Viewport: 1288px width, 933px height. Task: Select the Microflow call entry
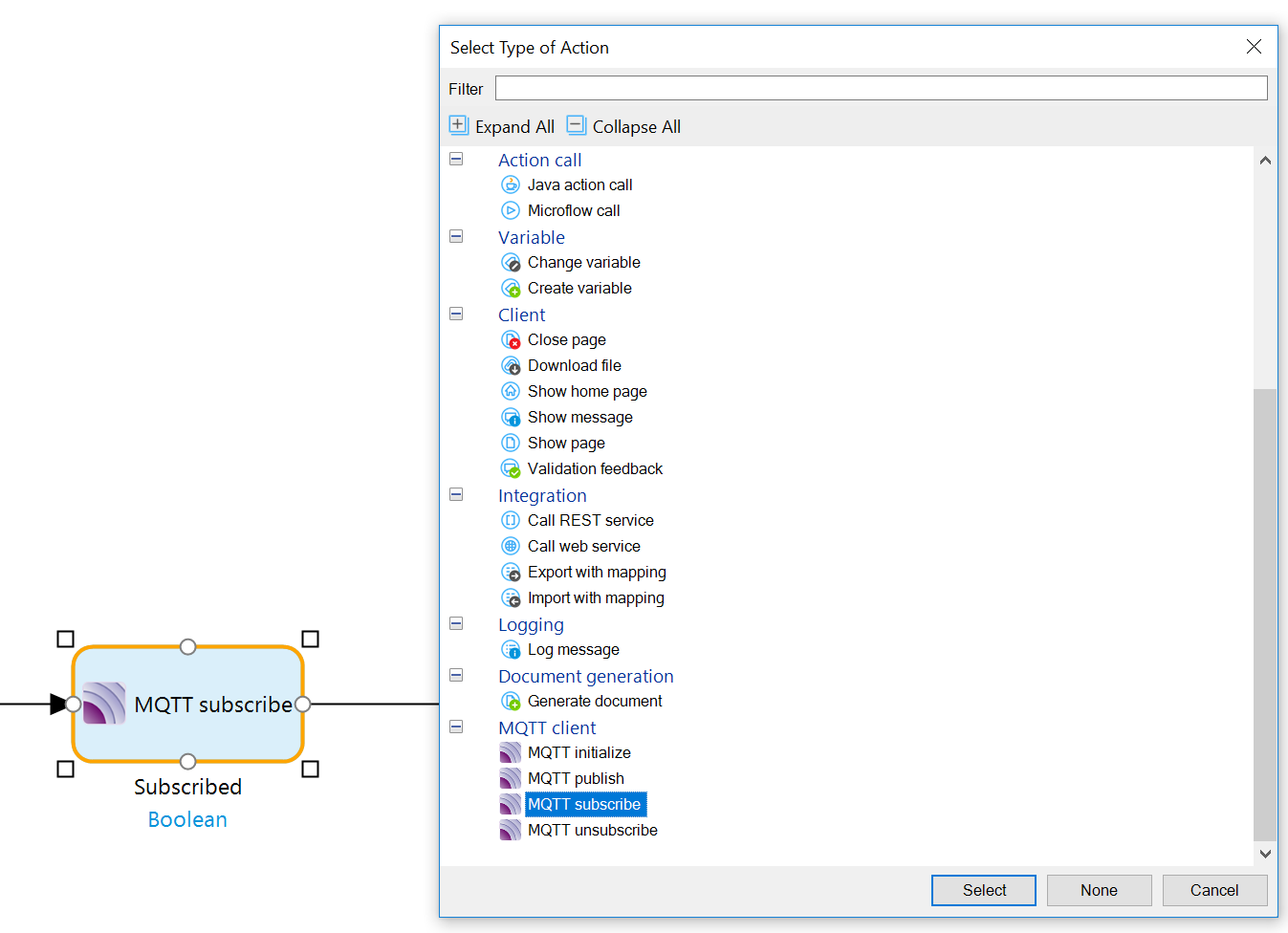(x=574, y=210)
